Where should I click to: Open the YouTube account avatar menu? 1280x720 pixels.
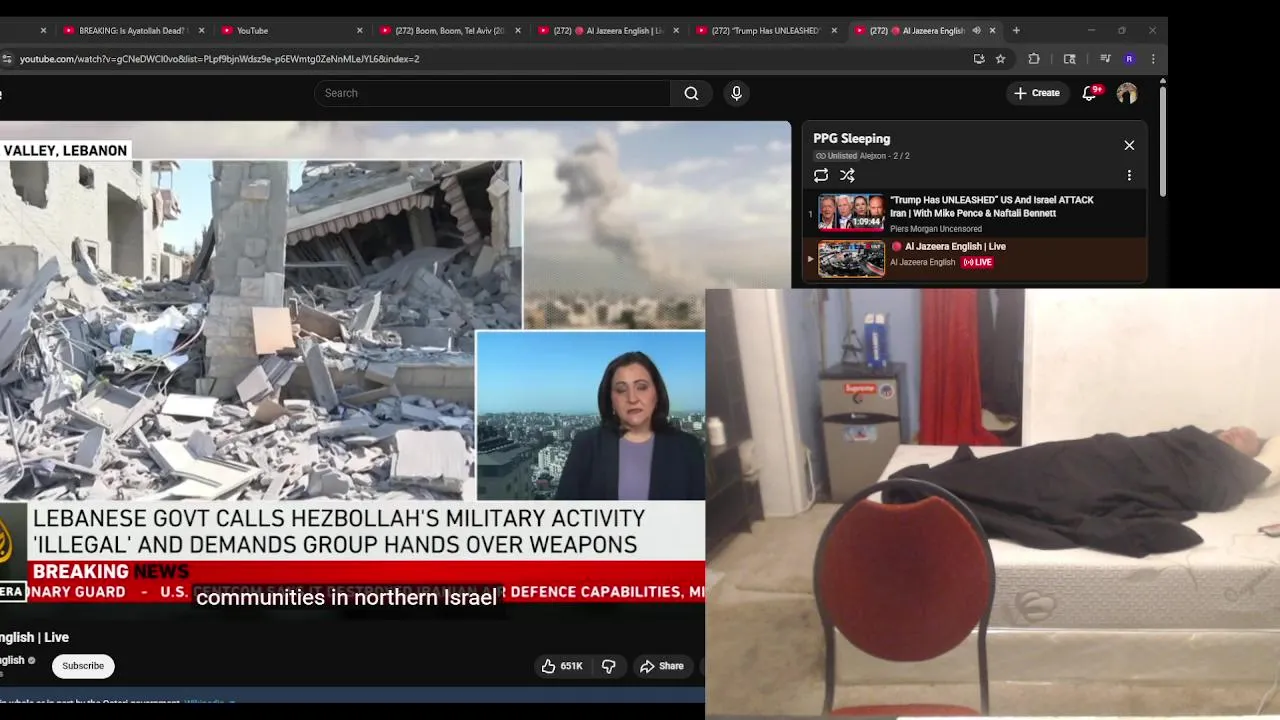[x=1127, y=93]
